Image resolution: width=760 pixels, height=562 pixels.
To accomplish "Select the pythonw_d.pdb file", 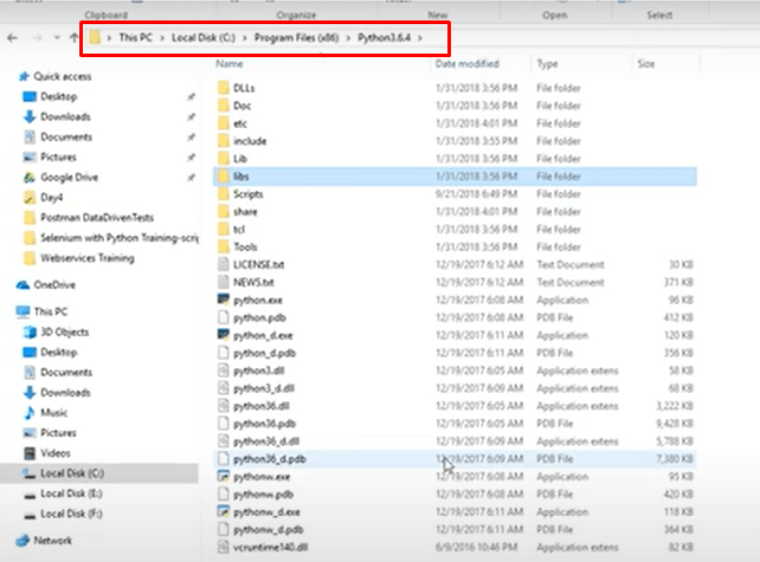I will [268, 530].
